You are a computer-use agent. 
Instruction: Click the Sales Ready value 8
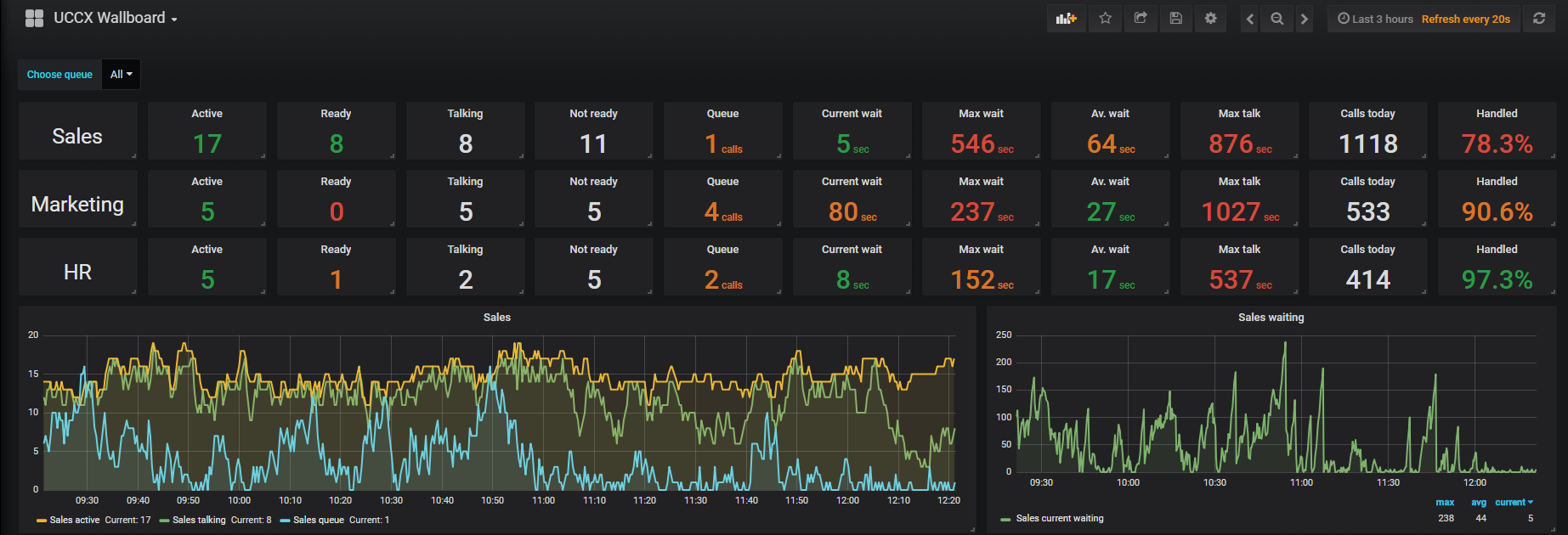point(337,144)
